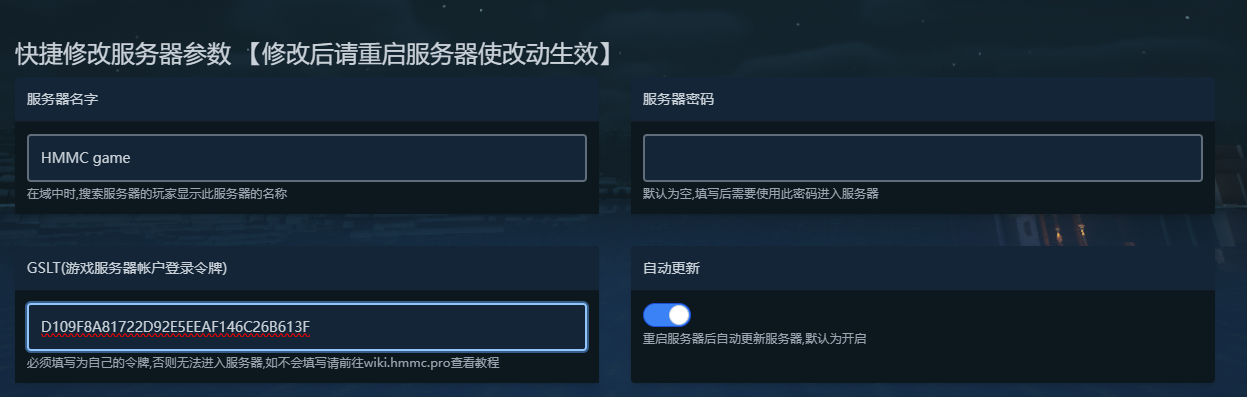1247x397 pixels.
Task: Select the GSLT token input field
Action: (x=307, y=327)
